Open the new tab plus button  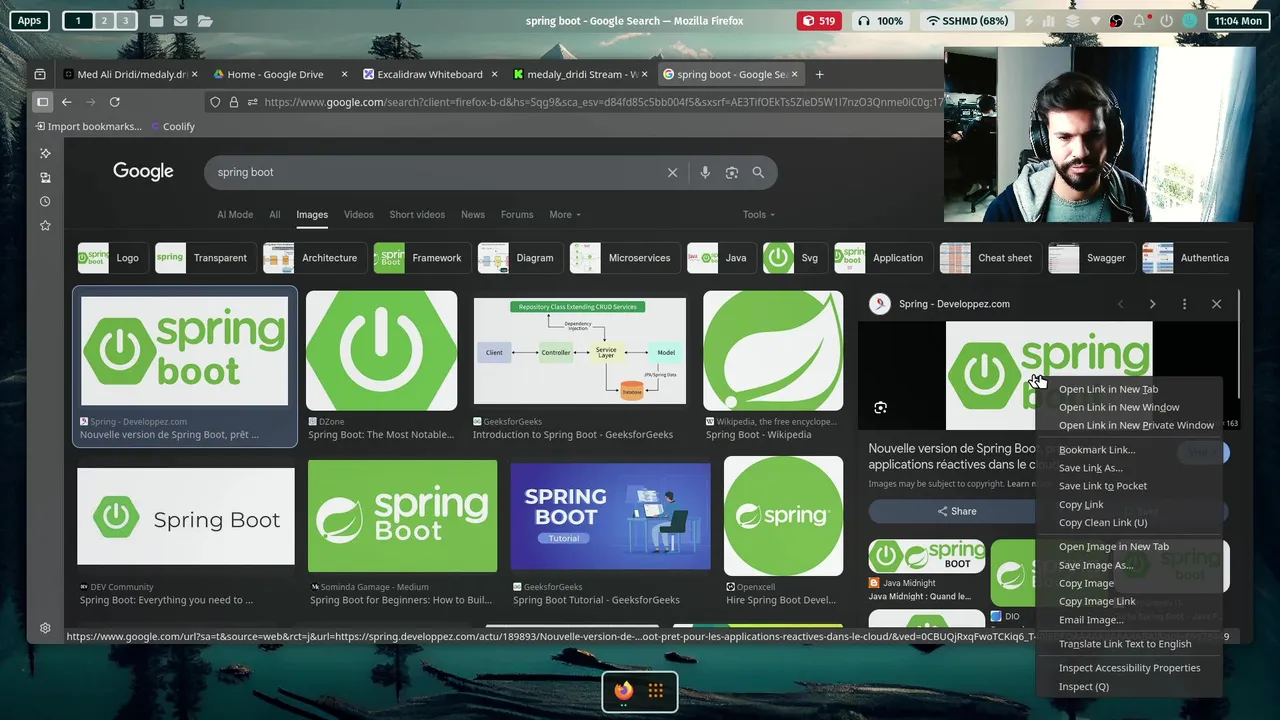[819, 74]
